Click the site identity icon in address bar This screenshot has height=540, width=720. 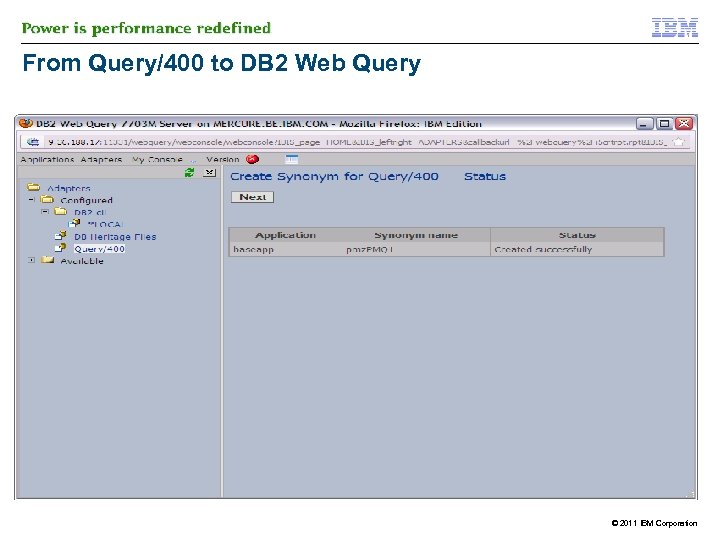[33, 142]
